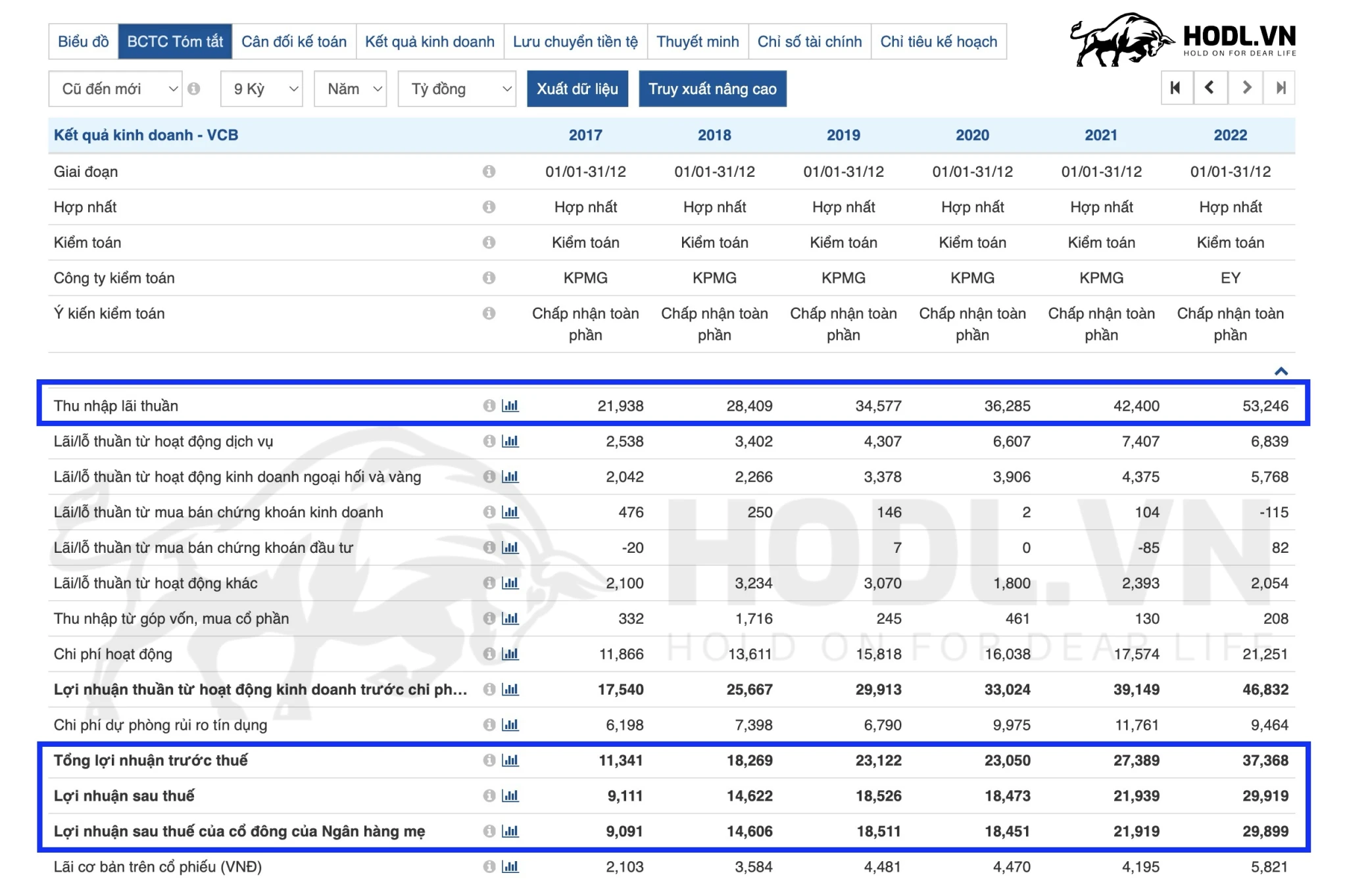Open chart icon for Thu nhập lãi thuần

510,406
